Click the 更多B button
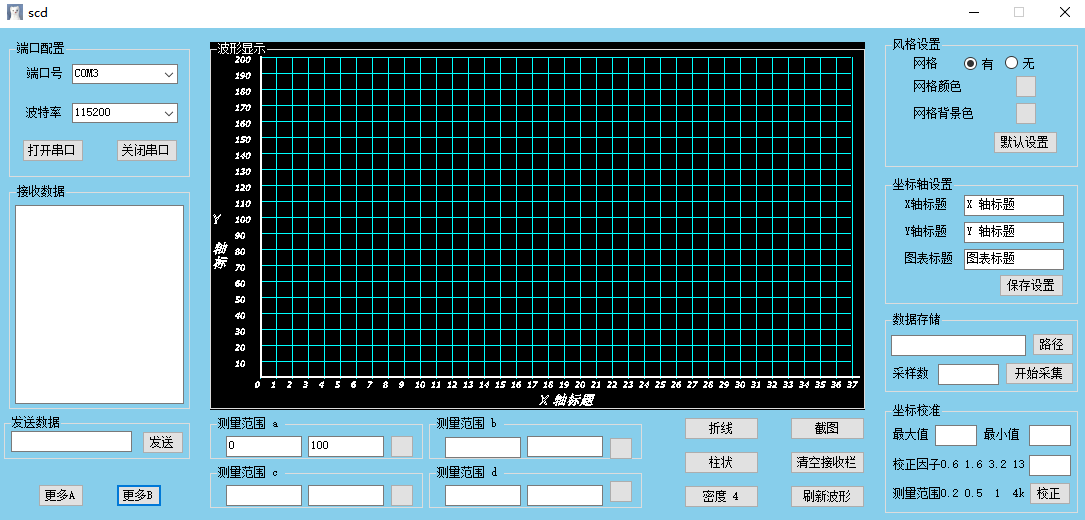Viewport: 1085px width, 520px height. tap(139, 496)
